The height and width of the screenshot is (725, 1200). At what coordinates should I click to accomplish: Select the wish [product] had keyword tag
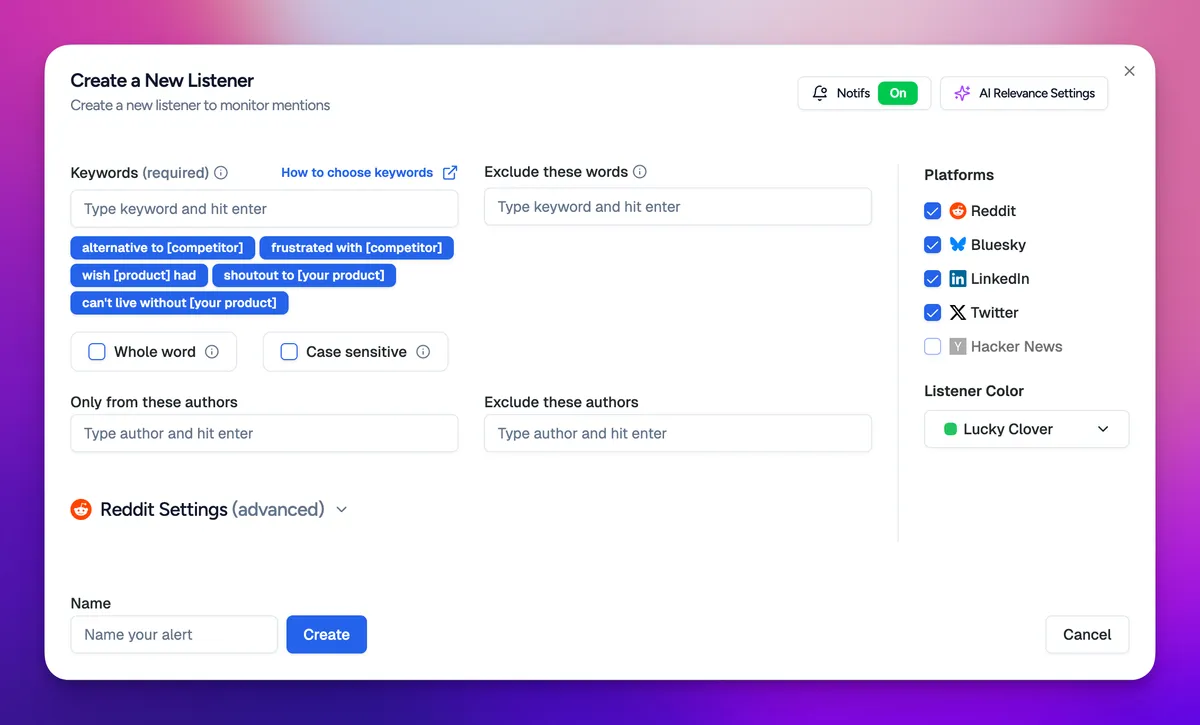pos(139,275)
